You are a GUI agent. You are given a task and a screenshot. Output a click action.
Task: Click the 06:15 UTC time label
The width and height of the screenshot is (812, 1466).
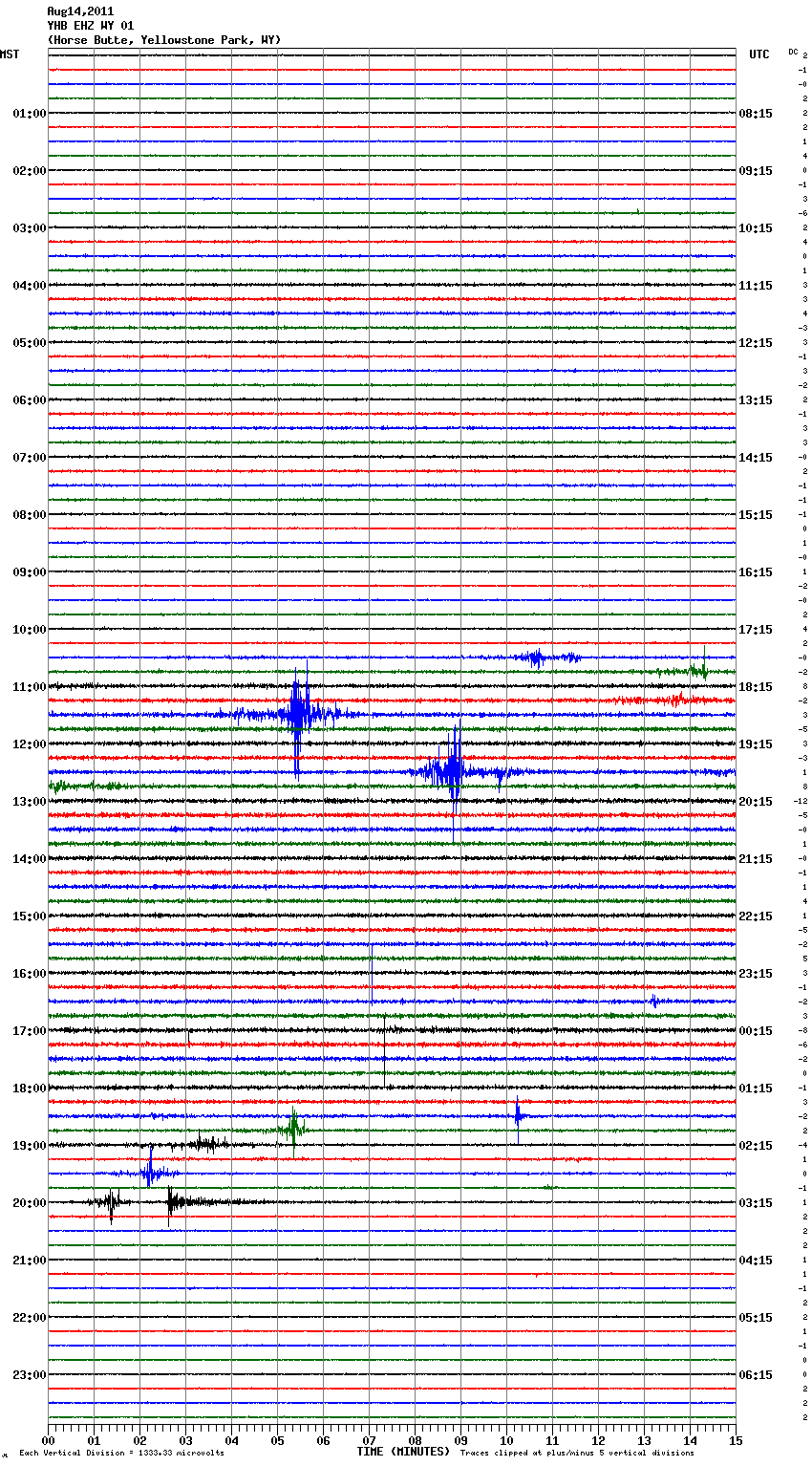coord(756,1375)
